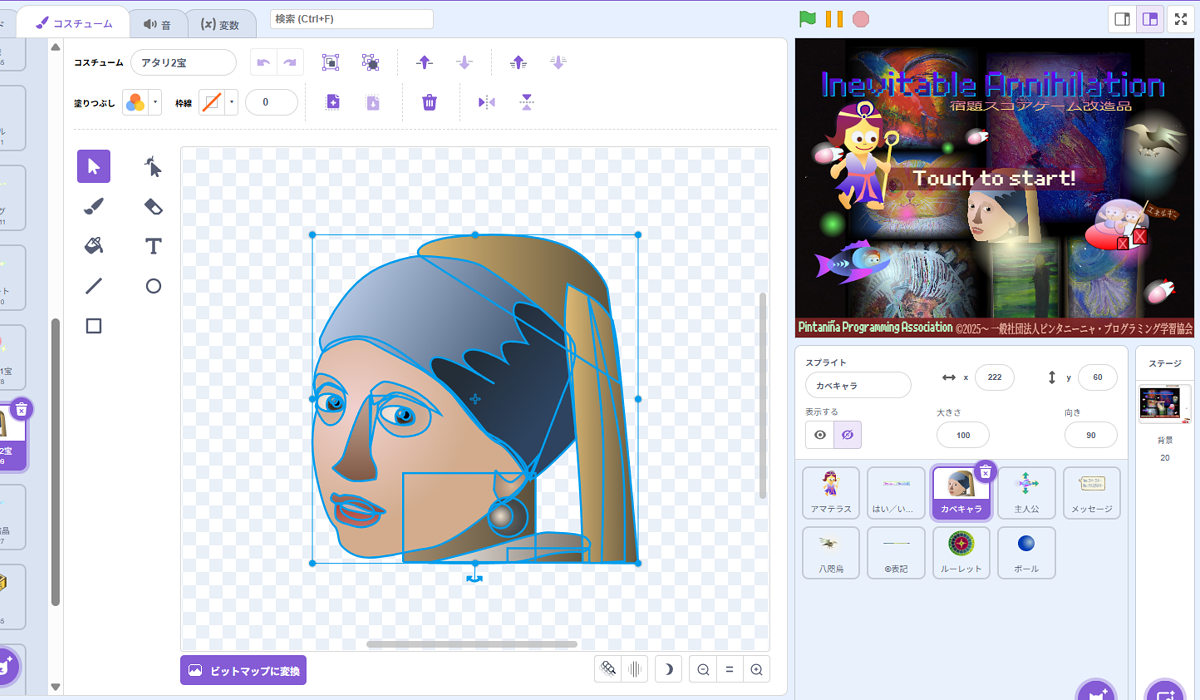
Task: Zoom in on the costume canvas
Action: point(756,669)
